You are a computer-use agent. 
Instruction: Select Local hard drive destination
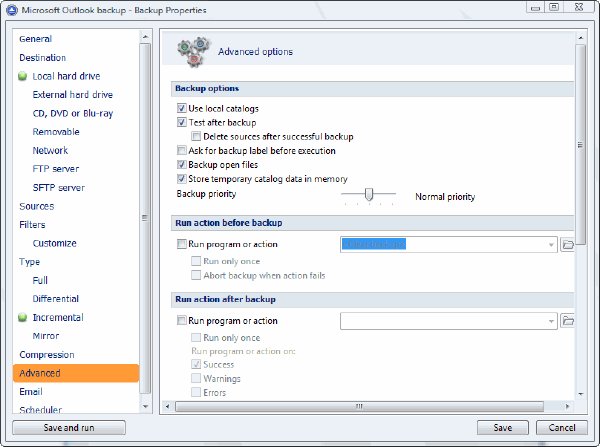(x=66, y=76)
